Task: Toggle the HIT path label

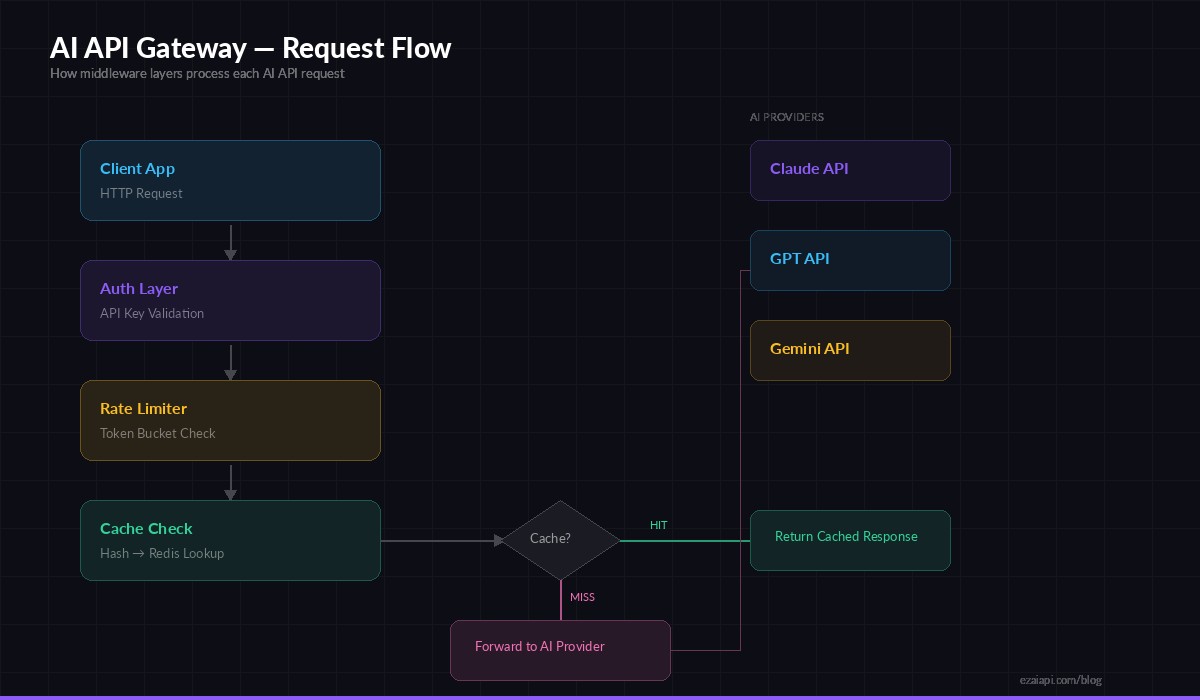Action: click(658, 525)
